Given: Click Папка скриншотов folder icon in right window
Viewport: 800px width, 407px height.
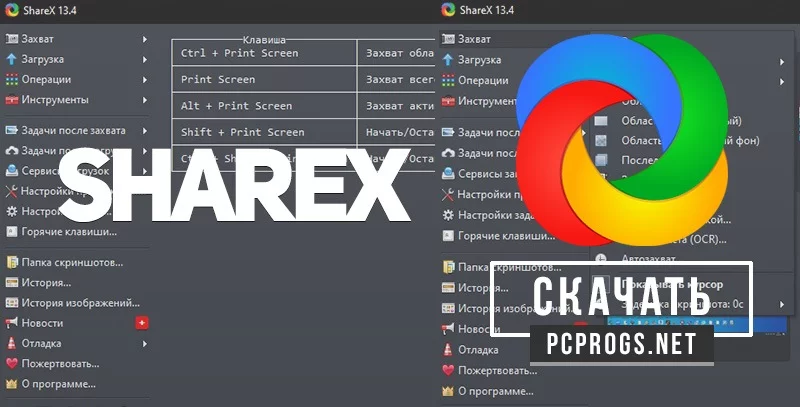Looking at the screenshot, I should pyautogui.click(x=448, y=267).
